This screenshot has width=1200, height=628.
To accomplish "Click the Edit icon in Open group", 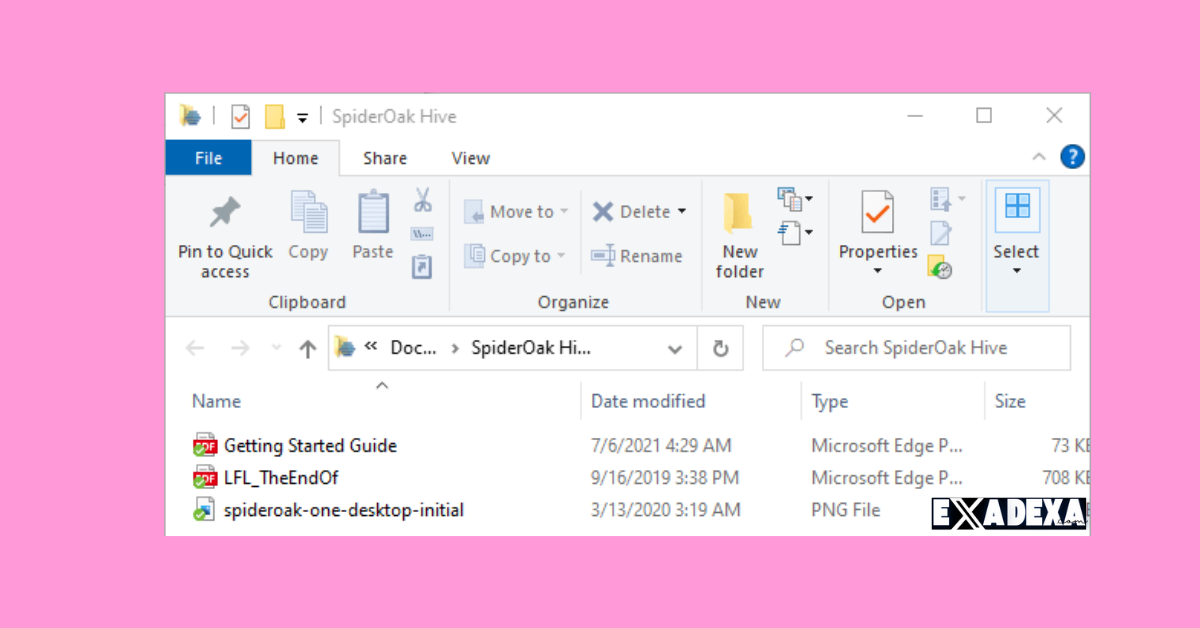I will 940,232.
